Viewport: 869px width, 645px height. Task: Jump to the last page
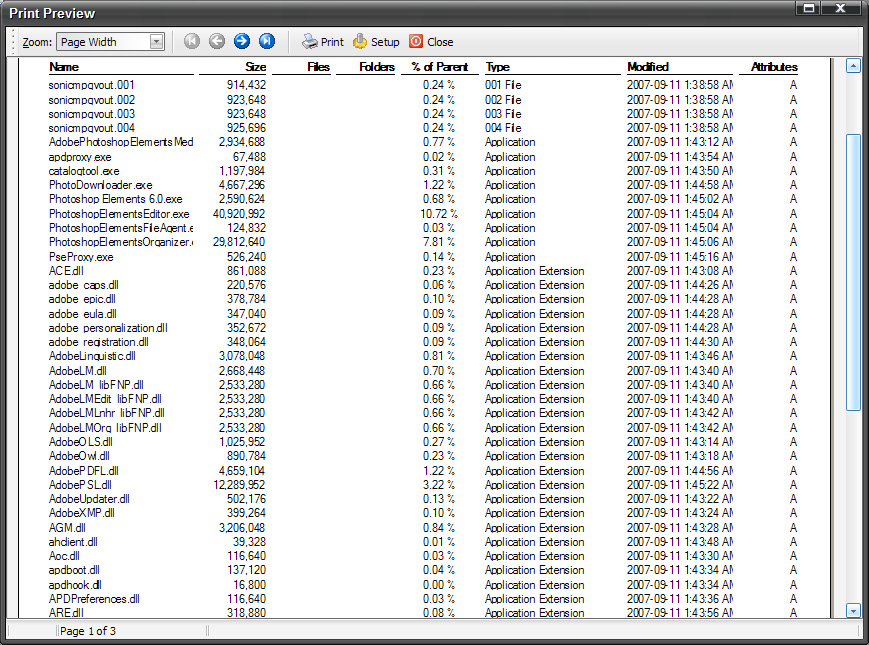click(x=266, y=42)
